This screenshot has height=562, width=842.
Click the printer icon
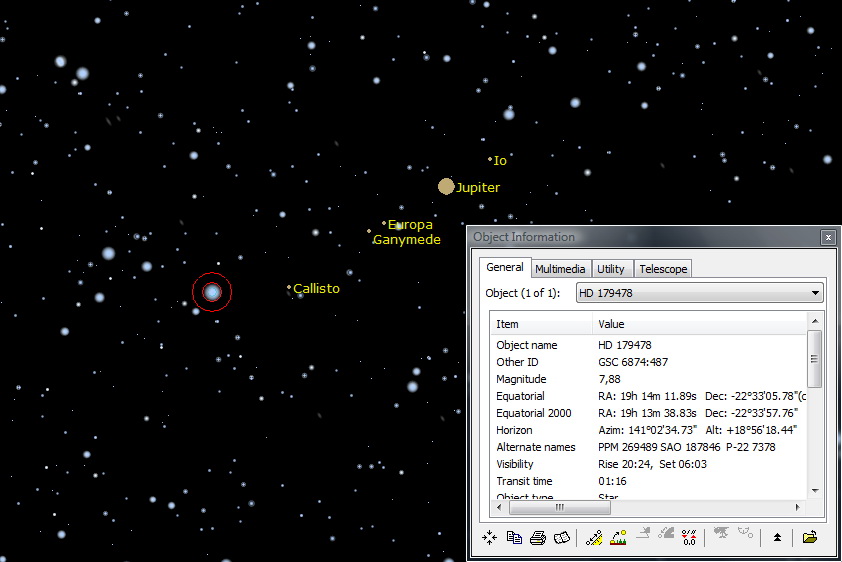point(538,538)
